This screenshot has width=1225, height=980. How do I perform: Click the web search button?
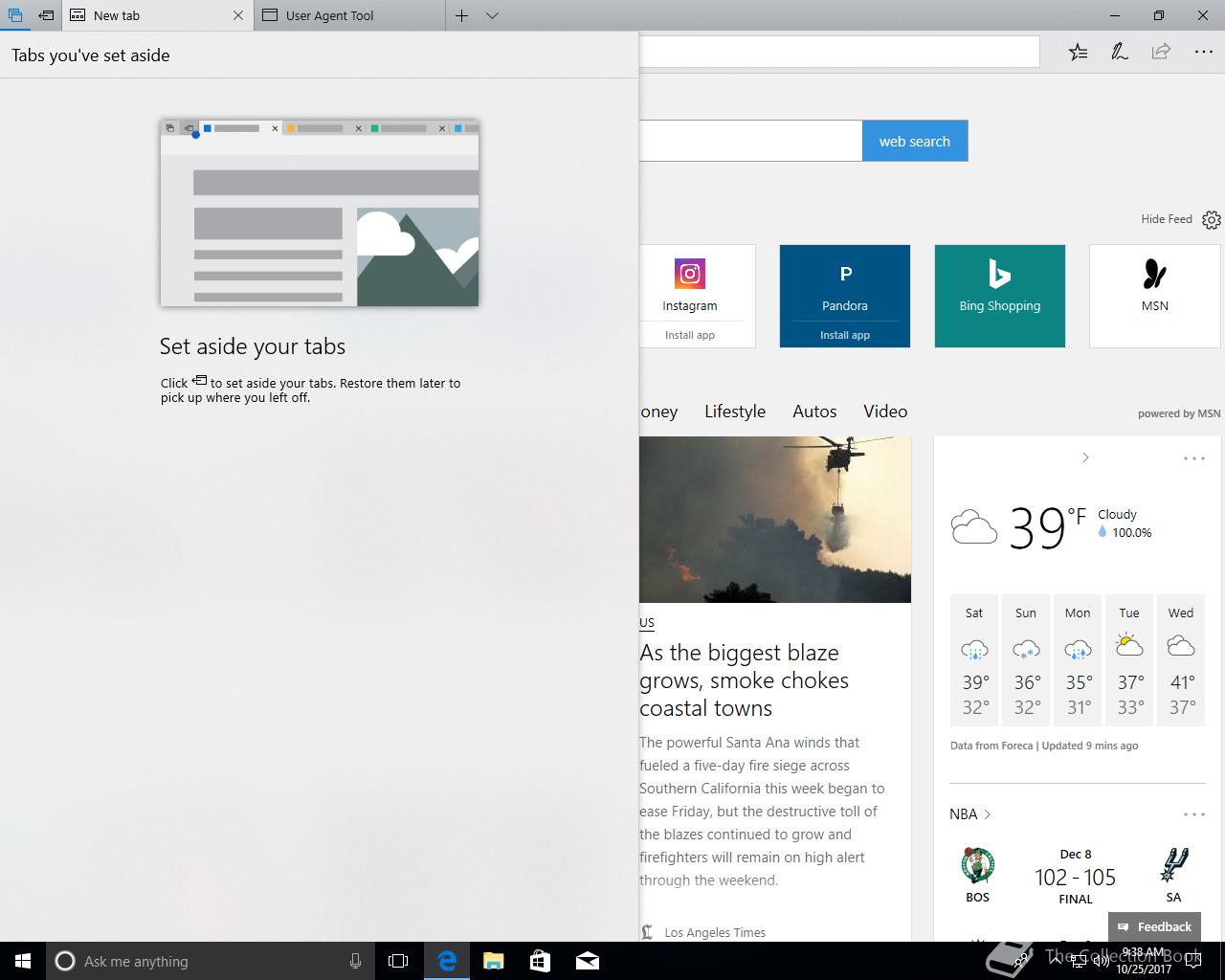[x=915, y=141]
